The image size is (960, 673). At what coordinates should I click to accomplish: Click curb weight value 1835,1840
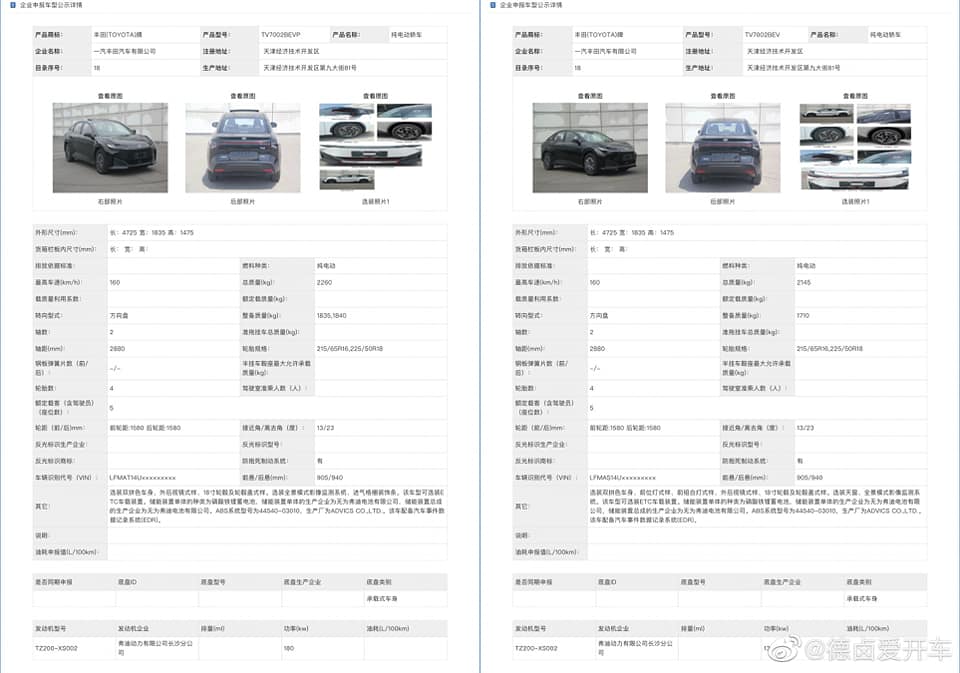(x=332, y=315)
